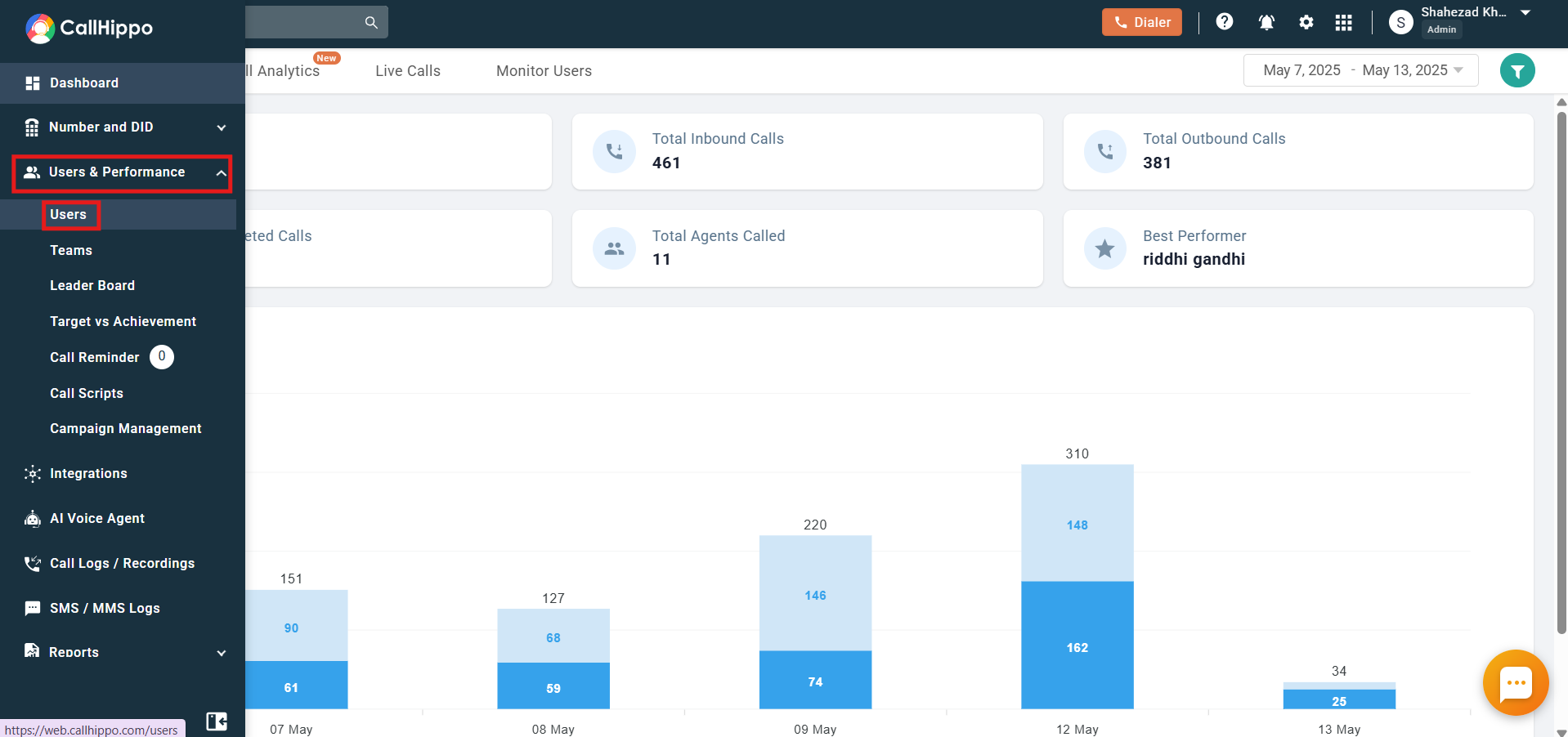1568x737 pixels.
Task: Click the Reports icon
Action: click(32, 651)
